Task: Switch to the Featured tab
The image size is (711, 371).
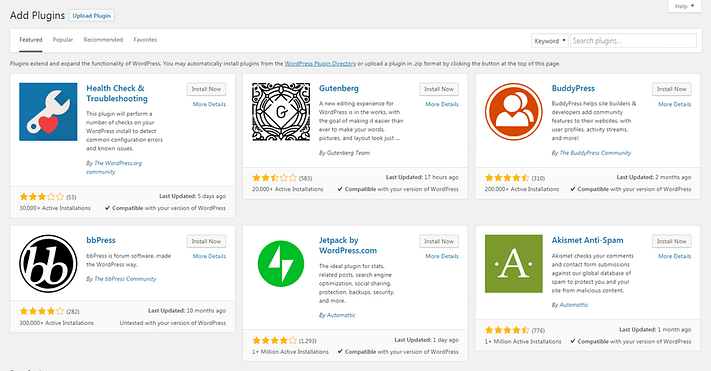Action: (x=31, y=40)
